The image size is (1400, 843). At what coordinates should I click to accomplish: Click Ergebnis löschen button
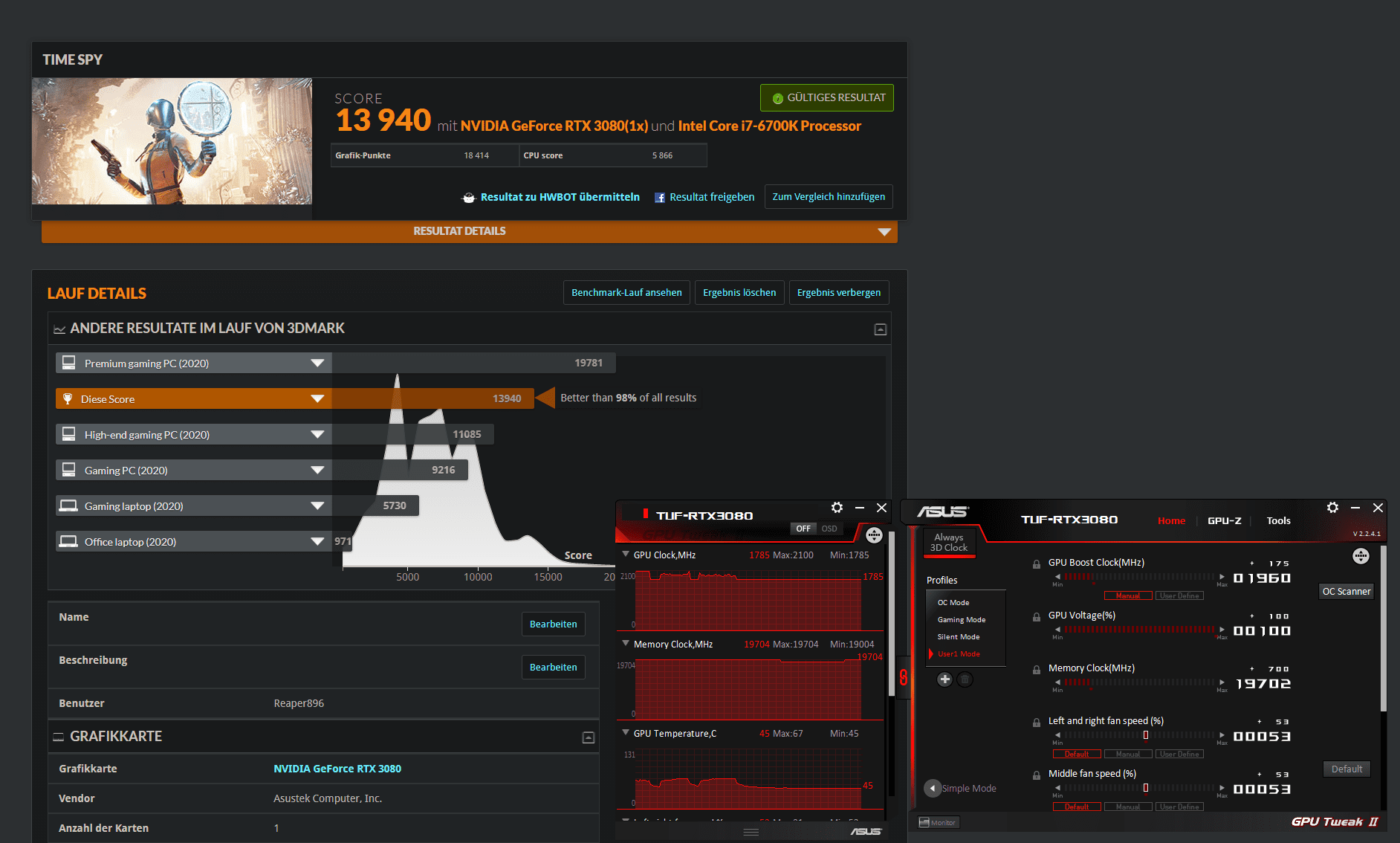(x=739, y=292)
